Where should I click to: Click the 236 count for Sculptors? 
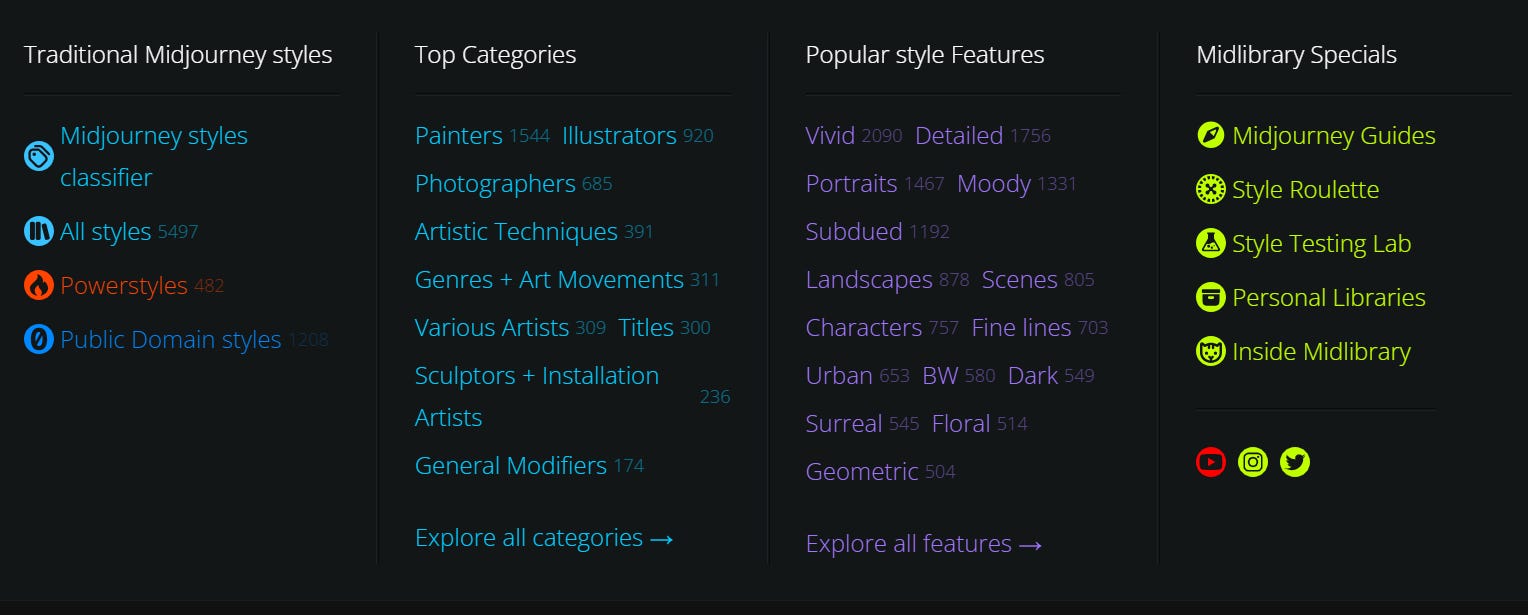pyautogui.click(x=715, y=397)
